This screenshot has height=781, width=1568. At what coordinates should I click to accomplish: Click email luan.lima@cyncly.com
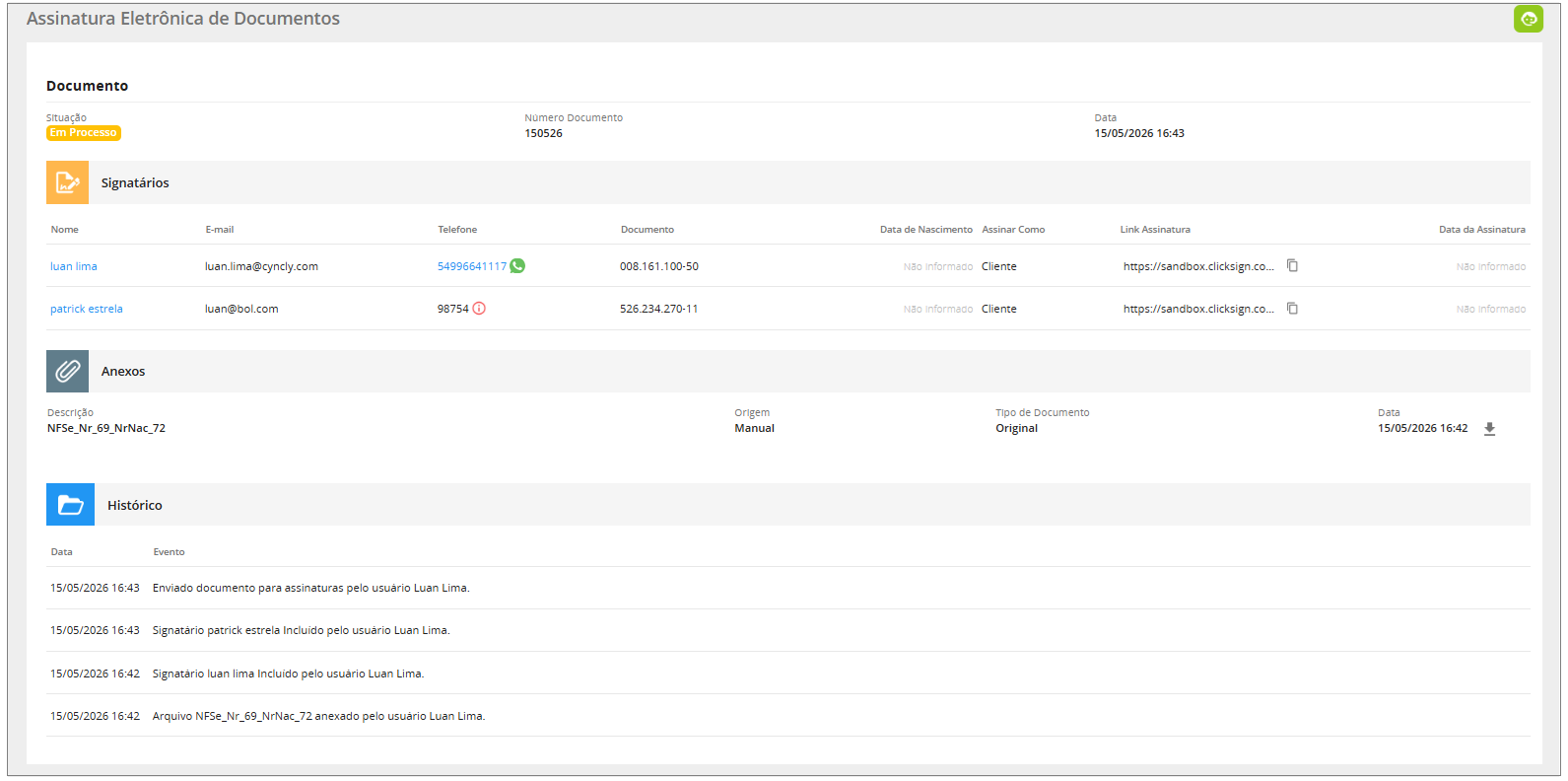click(261, 266)
